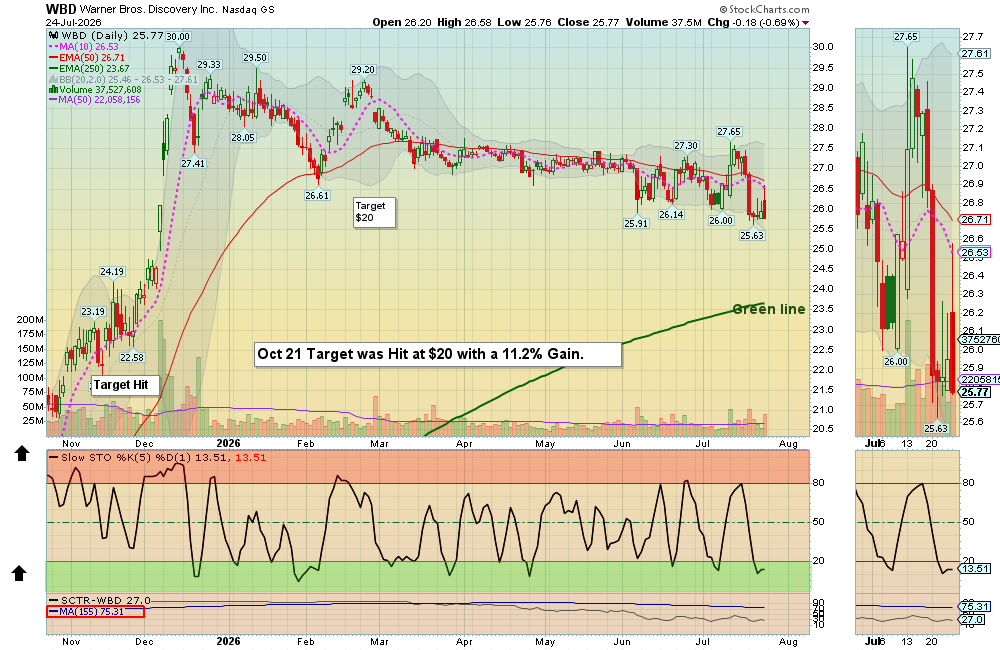Image resolution: width=1000 pixels, height=650 pixels.
Task: Click the 27.65 label in the zoomed right panel
Action: [x=906, y=37]
